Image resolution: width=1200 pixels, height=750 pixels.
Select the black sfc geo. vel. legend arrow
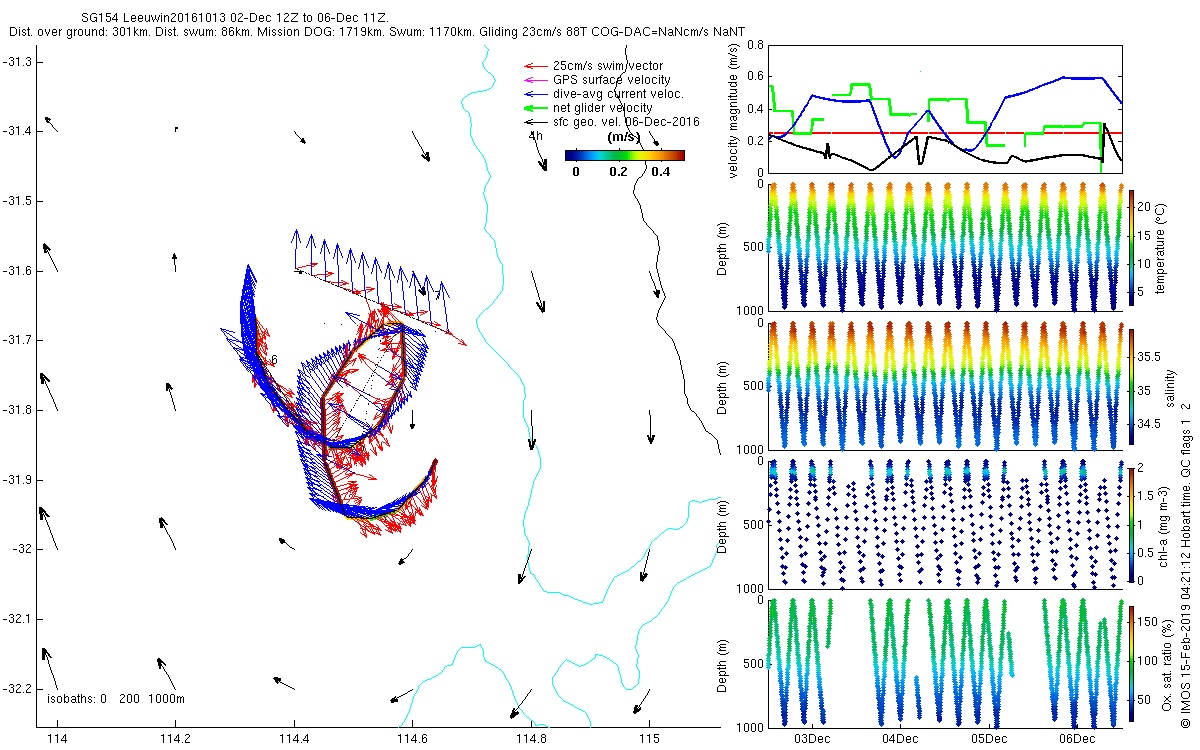(x=533, y=122)
